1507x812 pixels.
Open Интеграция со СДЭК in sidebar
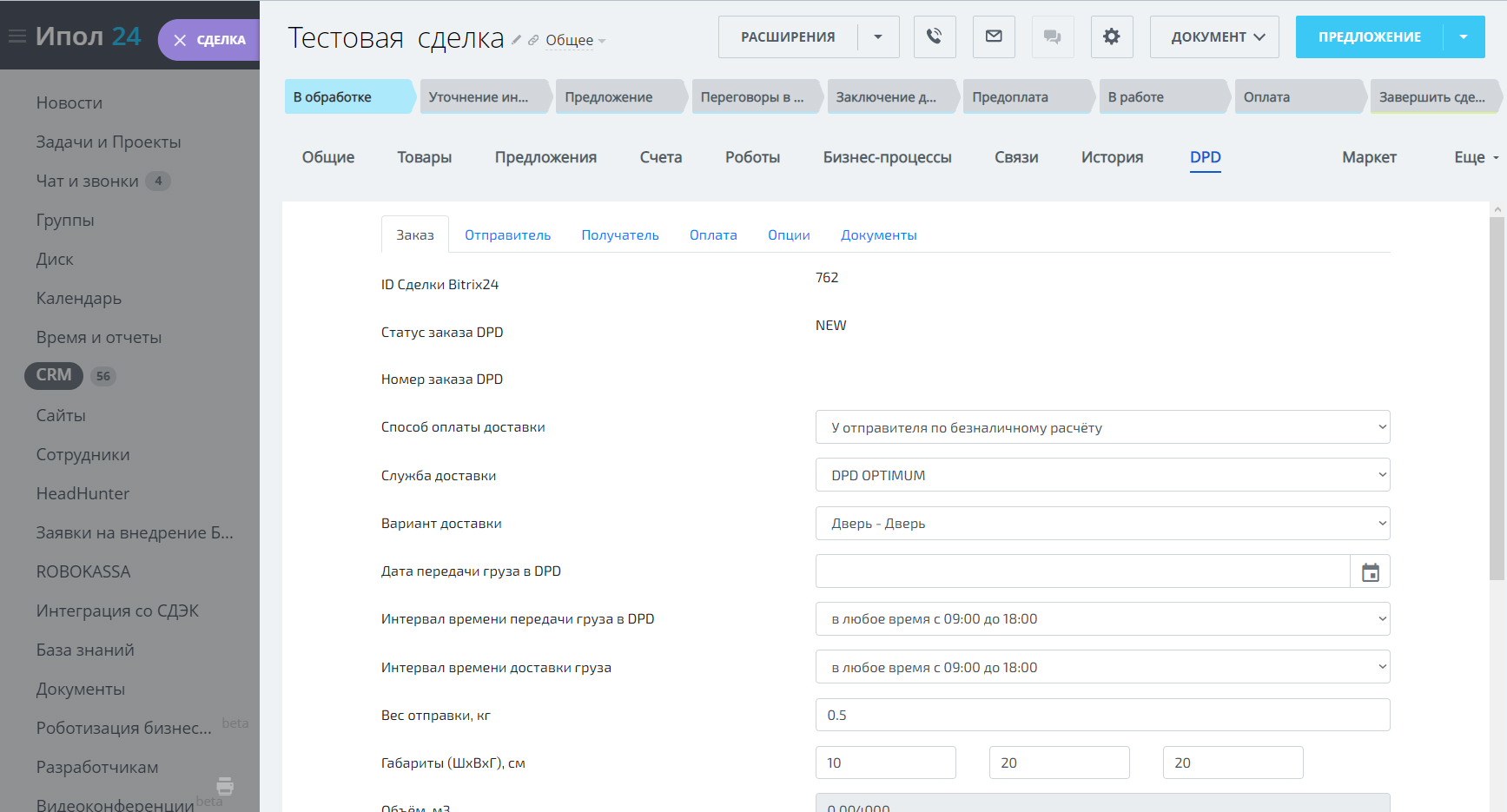(x=117, y=611)
